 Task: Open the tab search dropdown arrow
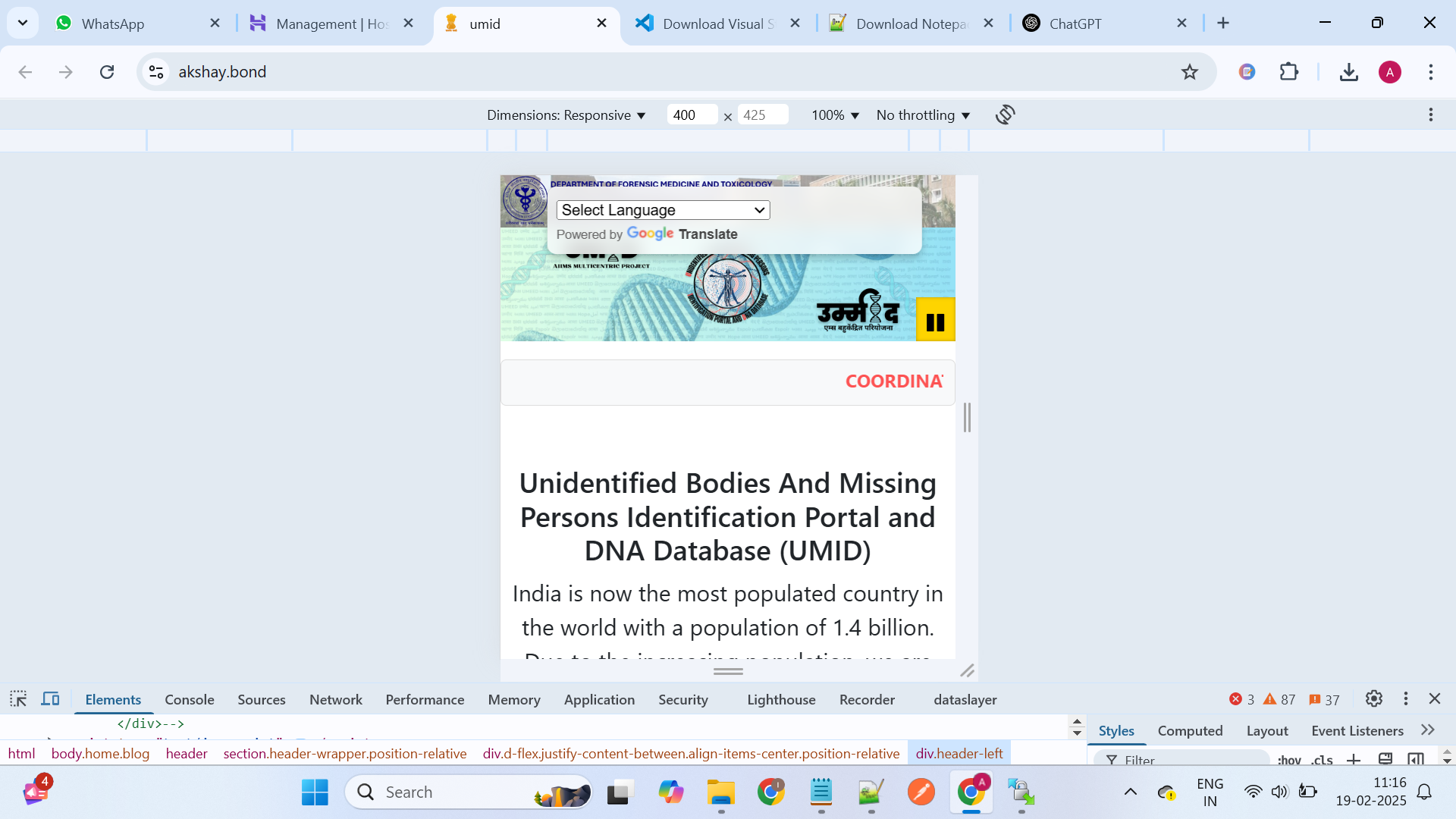[23, 23]
